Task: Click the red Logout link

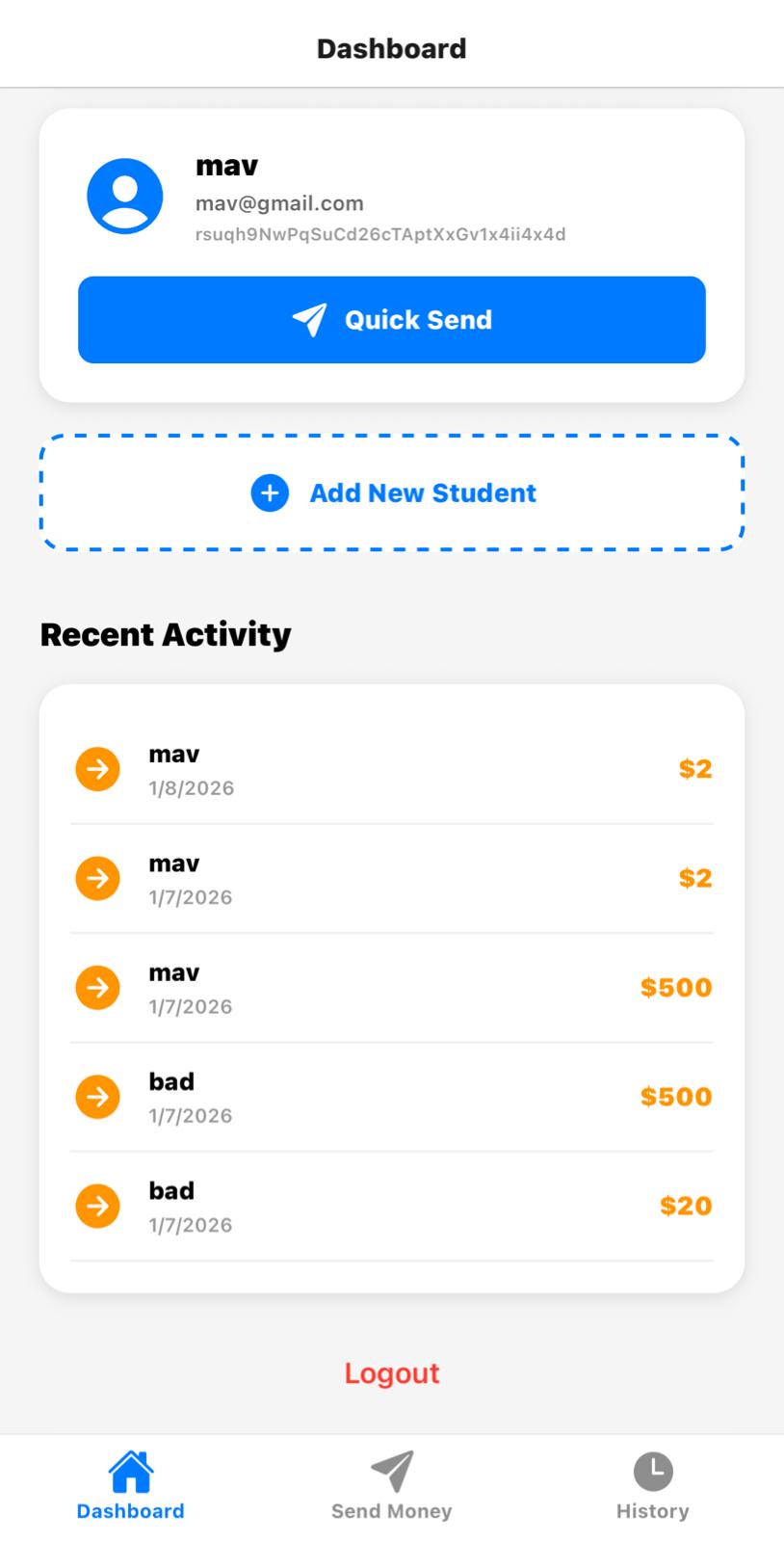Action: click(x=392, y=1373)
